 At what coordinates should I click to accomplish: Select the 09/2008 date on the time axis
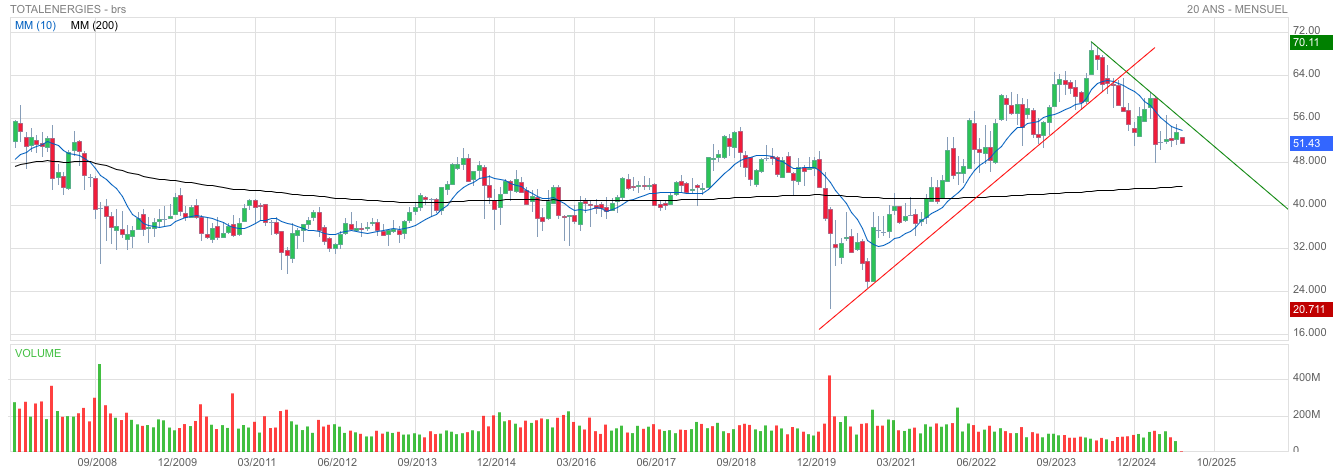[x=97, y=463]
